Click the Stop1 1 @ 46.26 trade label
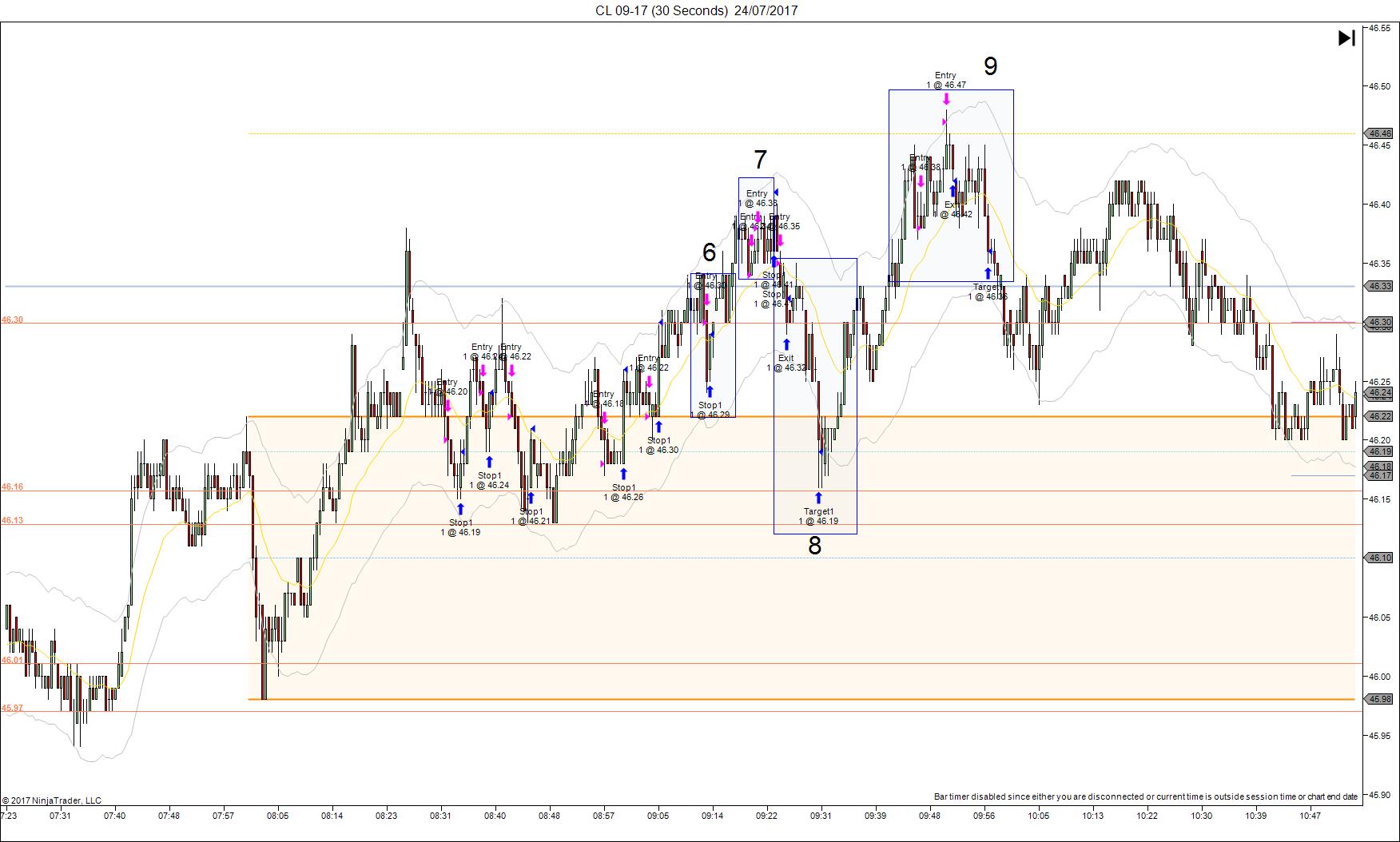Screen dimensions: 1400x842 (623, 492)
